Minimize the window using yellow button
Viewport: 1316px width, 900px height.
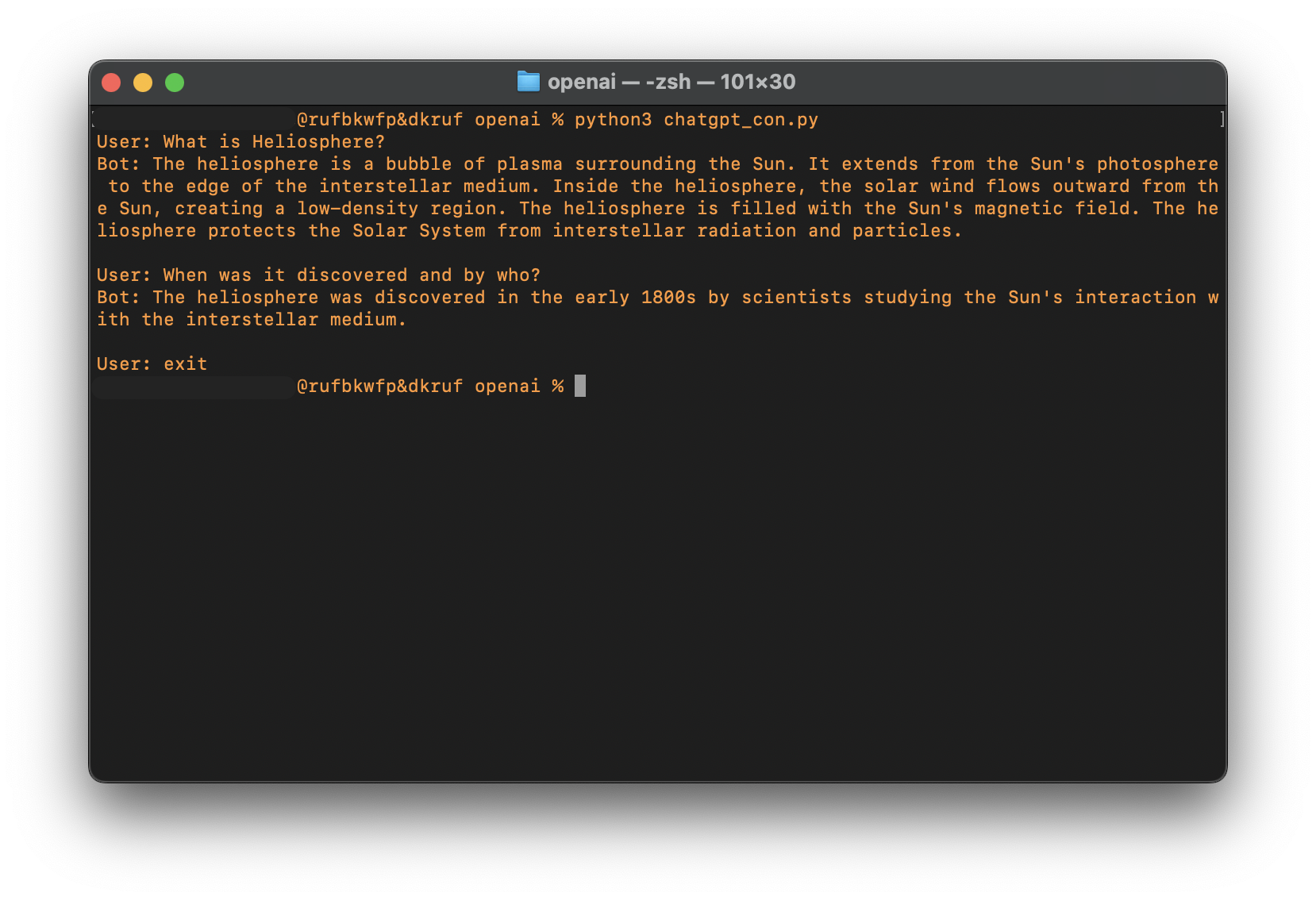pyautogui.click(x=143, y=83)
